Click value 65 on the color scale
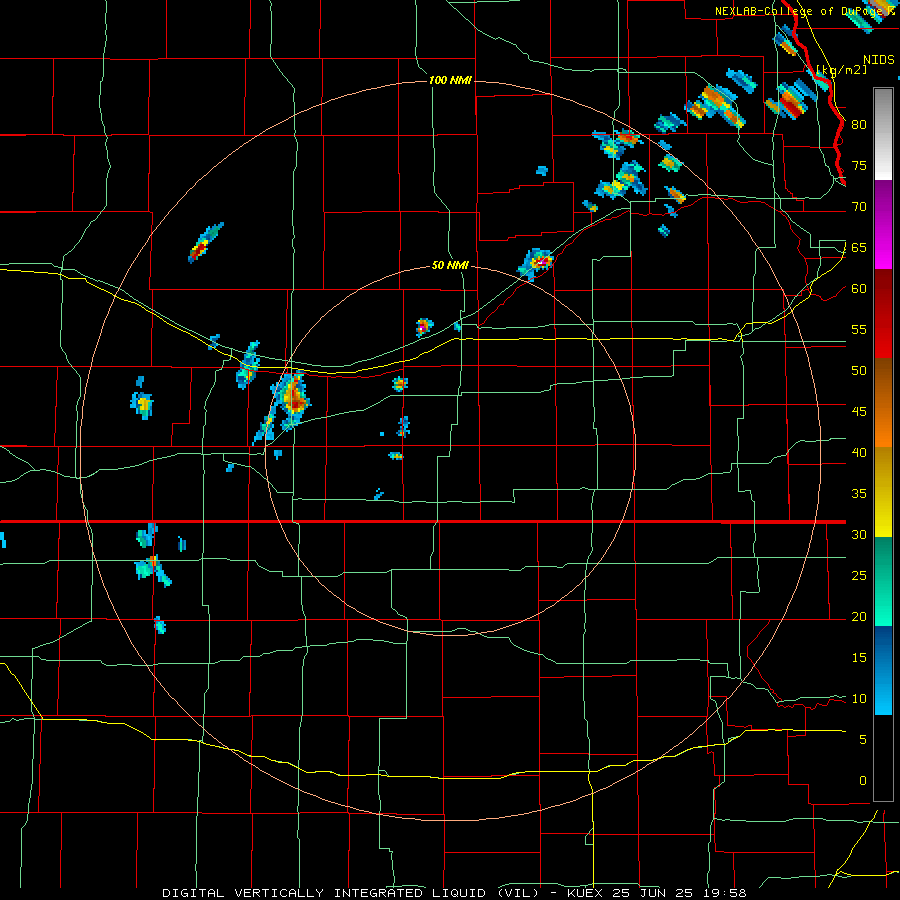This screenshot has height=900, width=900. pyautogui.click(x=859, y=247)
